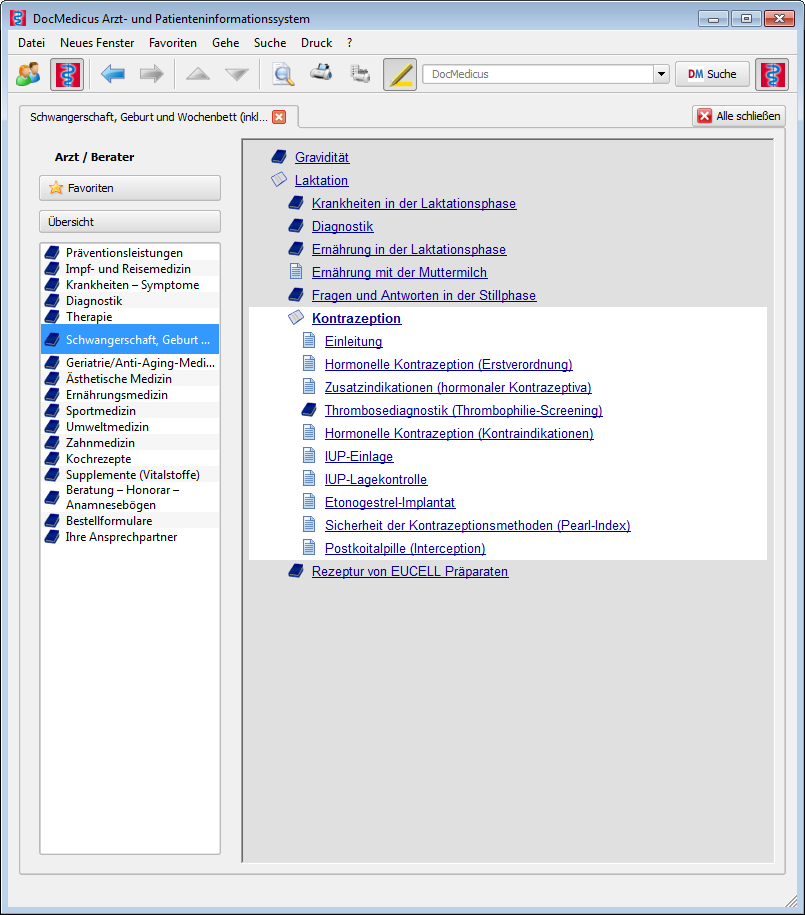Viewport: 805px width, 915px height.
Task: Go forward with the gray right arrow
Action: 152,74
